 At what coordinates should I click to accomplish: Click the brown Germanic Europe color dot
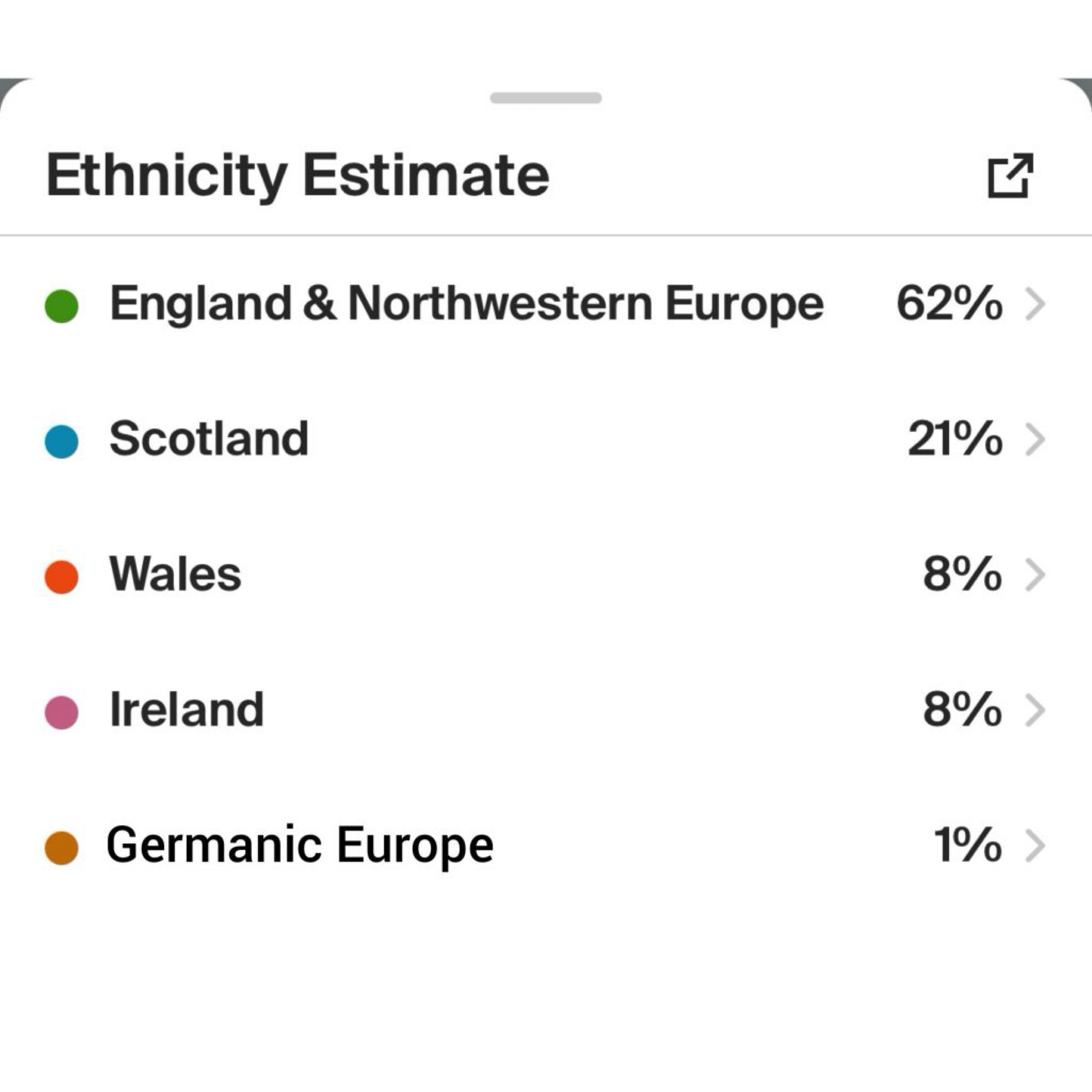(61, 848)
